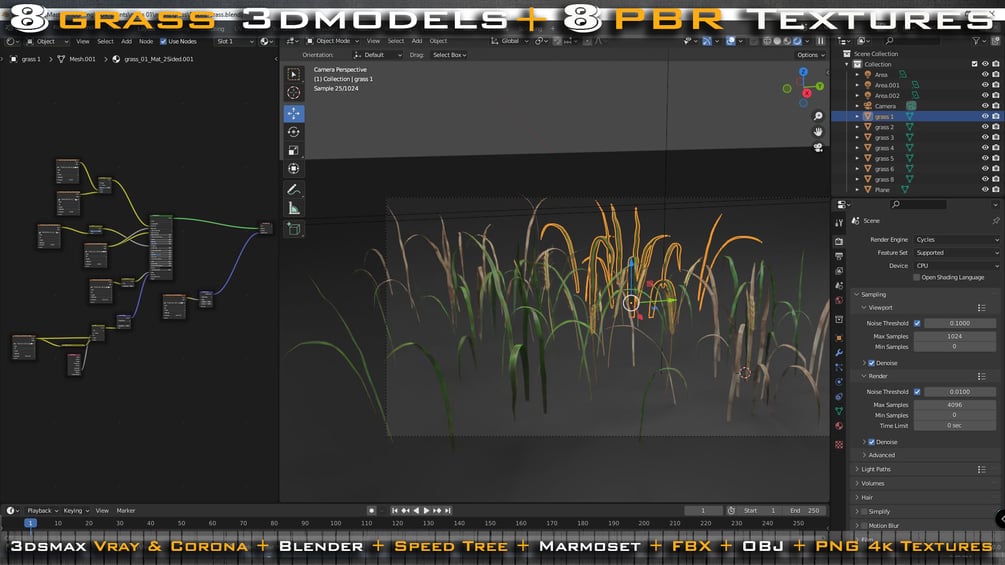Collapse the Sampling panel
This screenshot has width=1005, height=565.
click(x=873, y=295)
